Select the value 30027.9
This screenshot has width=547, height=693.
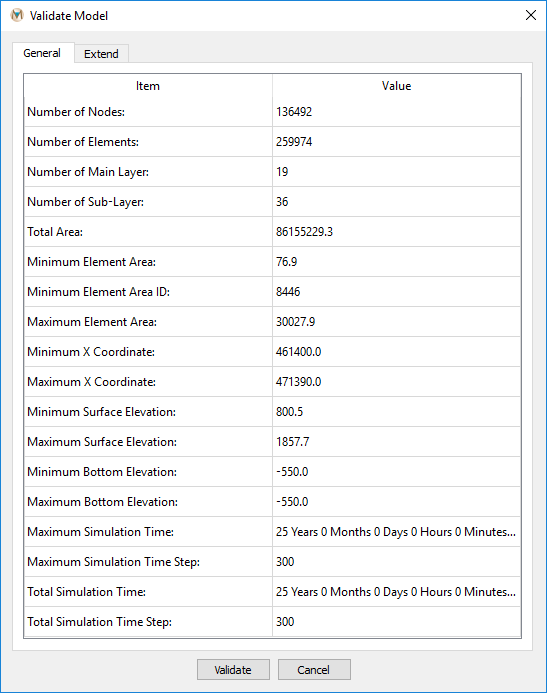(x=296, y=322)
